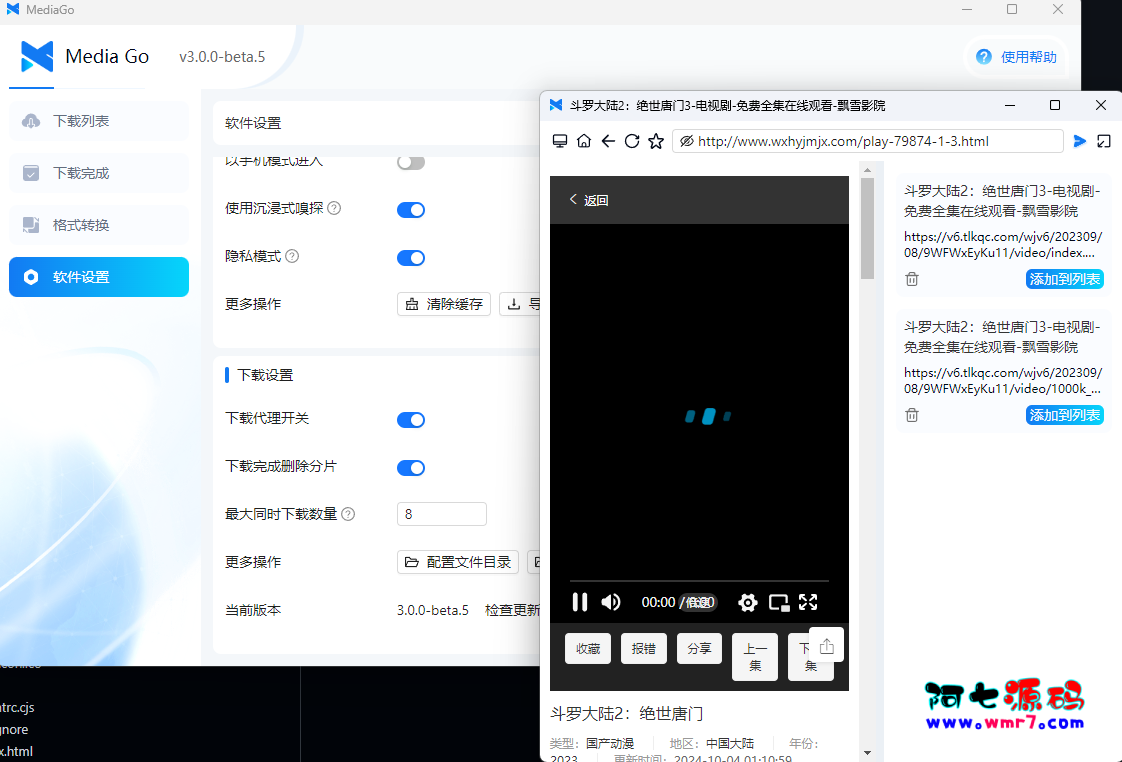Add the 1000k_... video to list
The image size is (1122, 762).
[1065, 415]
